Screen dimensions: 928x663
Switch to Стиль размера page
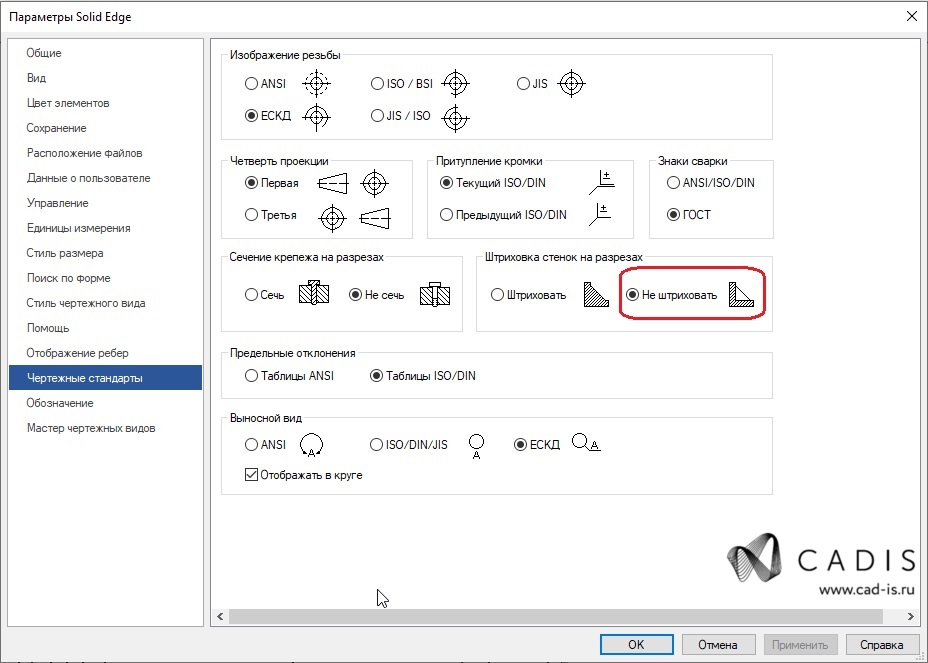(x=105, y=253)
